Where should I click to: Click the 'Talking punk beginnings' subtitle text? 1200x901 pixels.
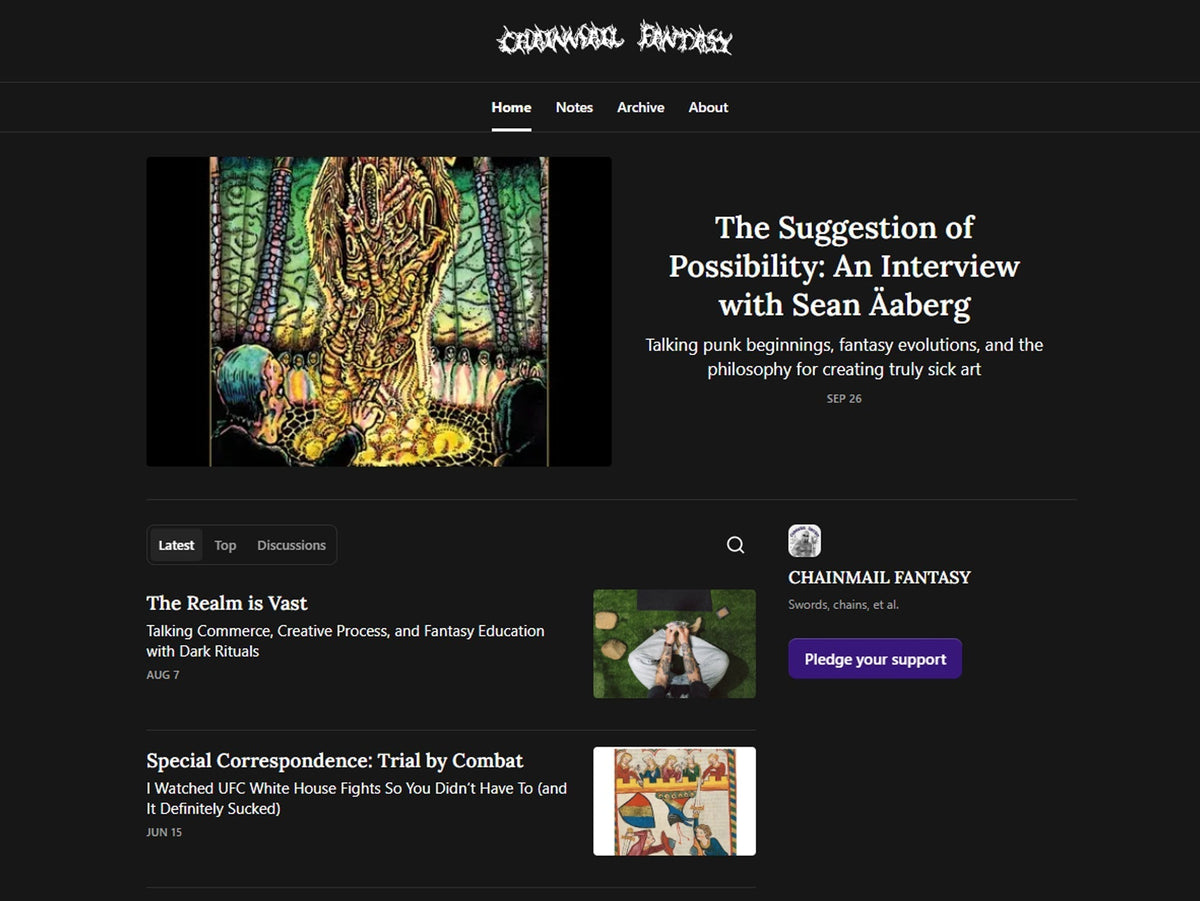coord(844,357)
